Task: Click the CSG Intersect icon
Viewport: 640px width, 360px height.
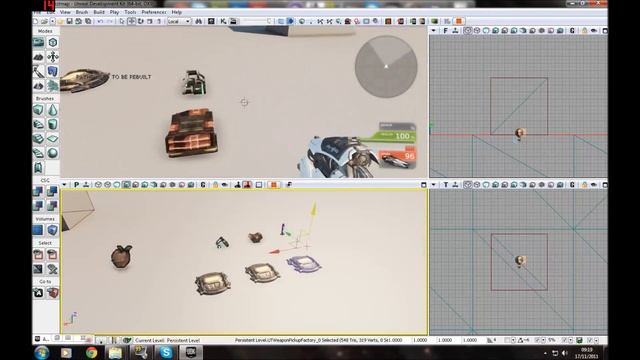Action: [38, 205]
